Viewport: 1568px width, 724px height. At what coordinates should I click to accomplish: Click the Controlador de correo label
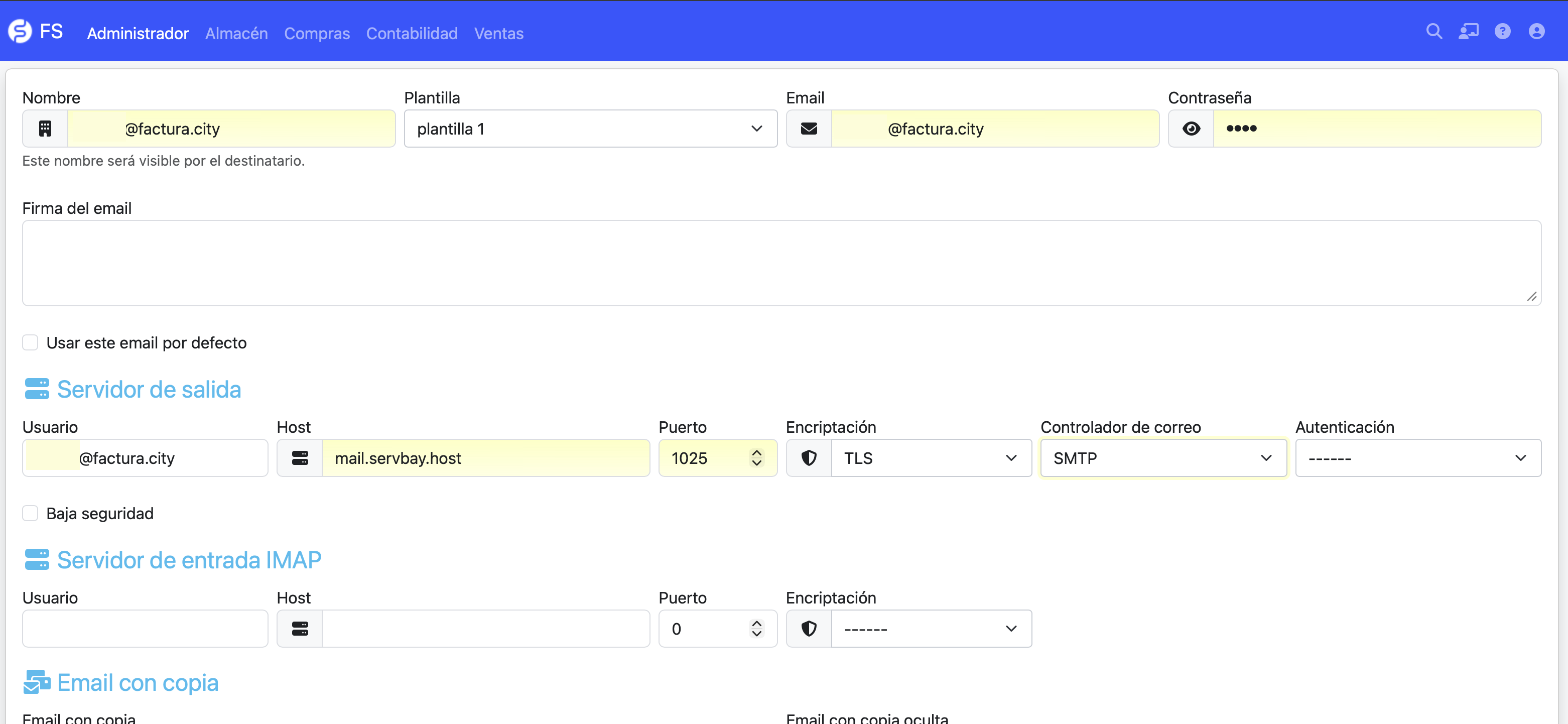pos(1121,427)
